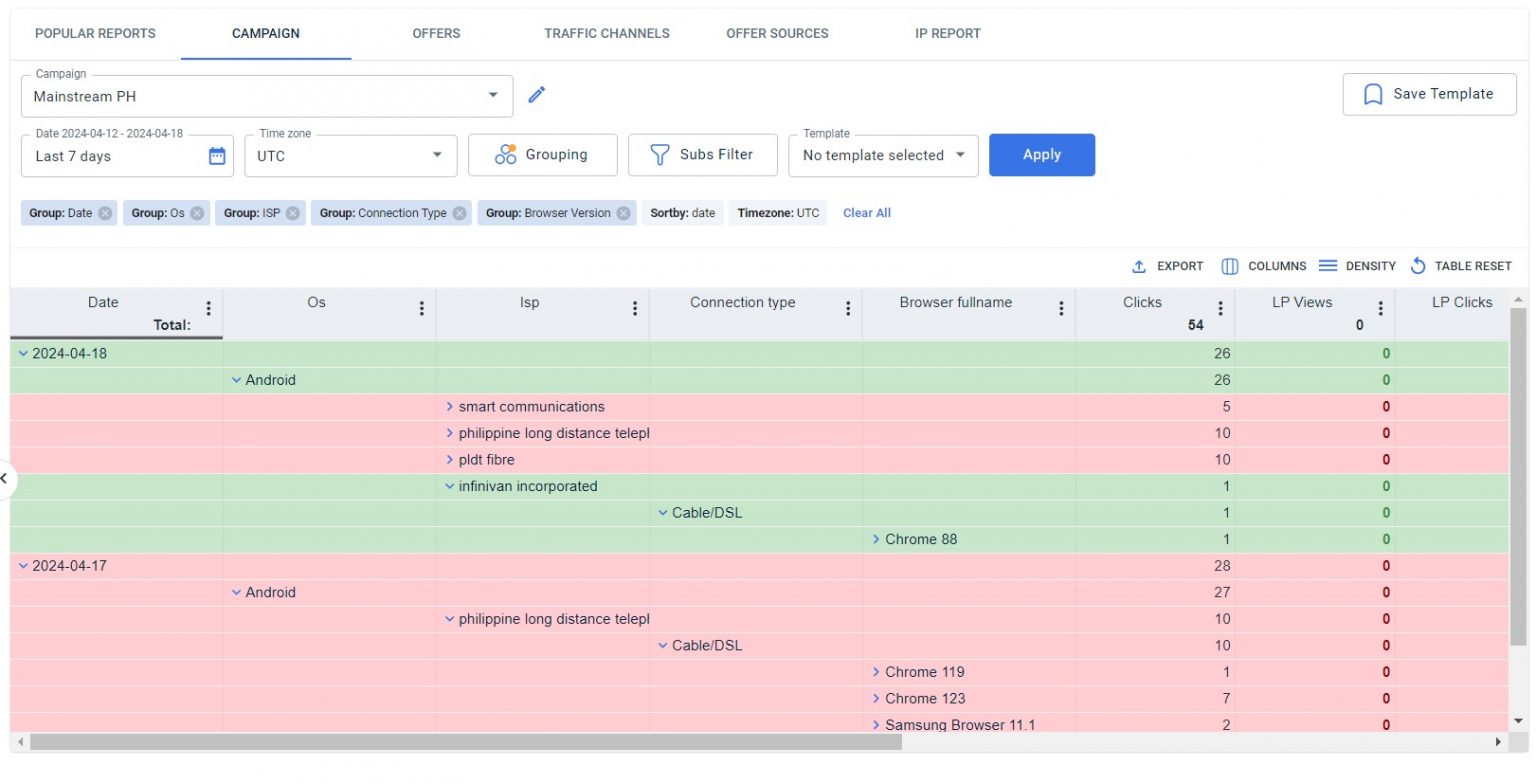
Task: Open the Export options
Action: [x=1166, y=266]
